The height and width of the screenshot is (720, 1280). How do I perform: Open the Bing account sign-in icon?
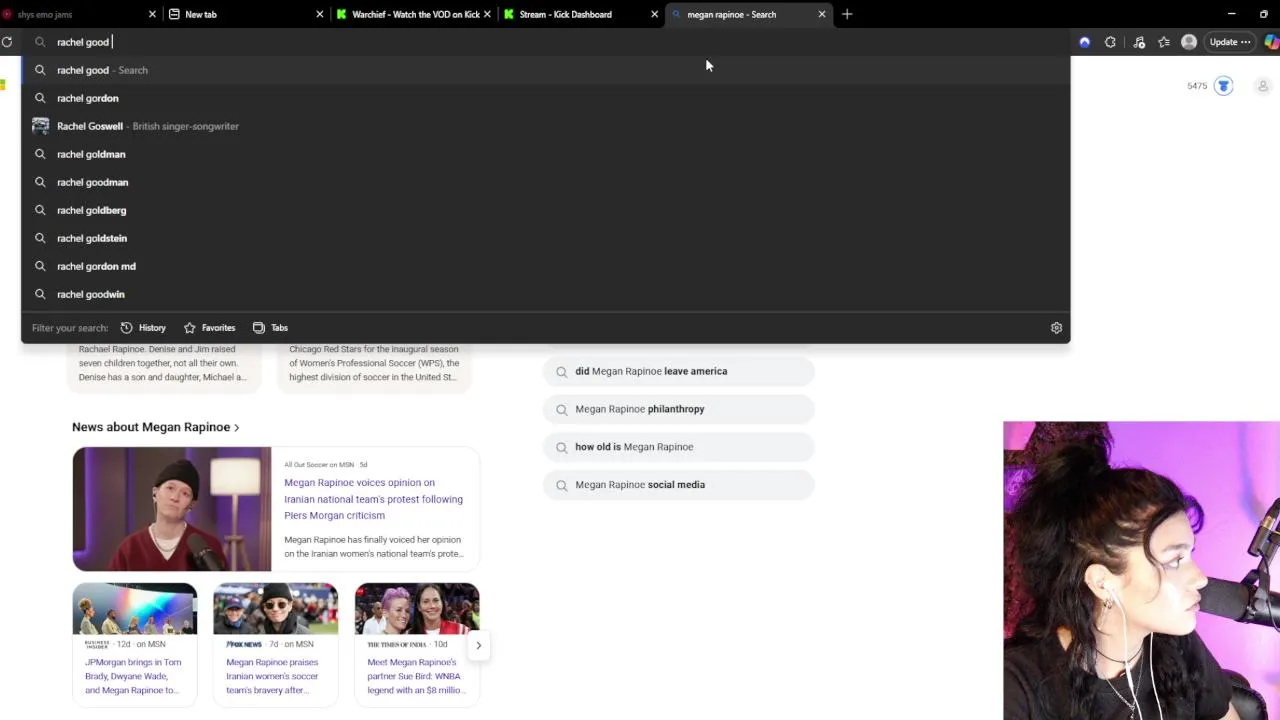tap(1263, 86)
